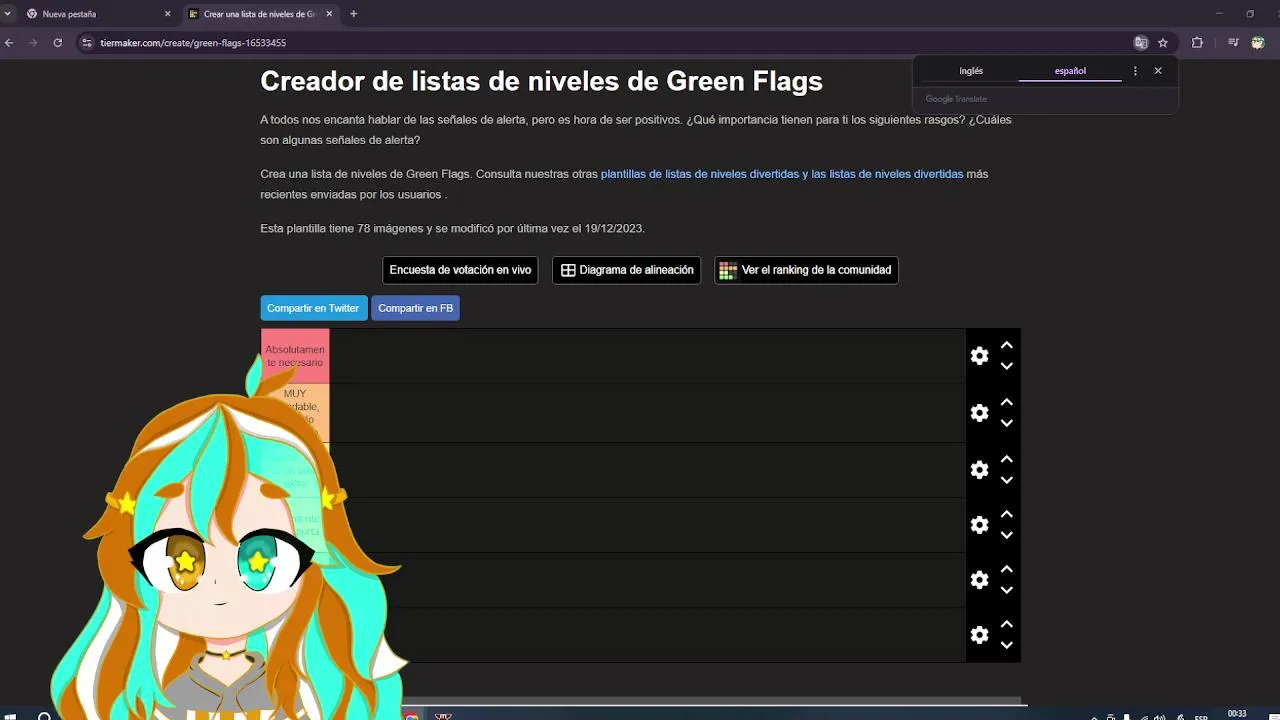The width and height of the screenshot is (1280, 720).
Task: Click 'ESP' language indicator on taskbar
Action: (x=1201, y=716)
